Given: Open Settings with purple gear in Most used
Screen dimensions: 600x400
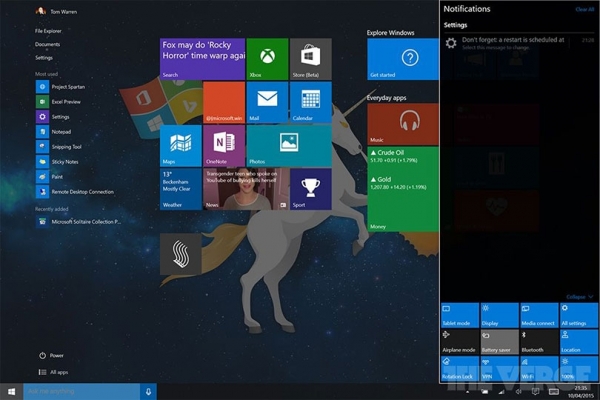Looking at the screenshot, I should coord(53,117).
